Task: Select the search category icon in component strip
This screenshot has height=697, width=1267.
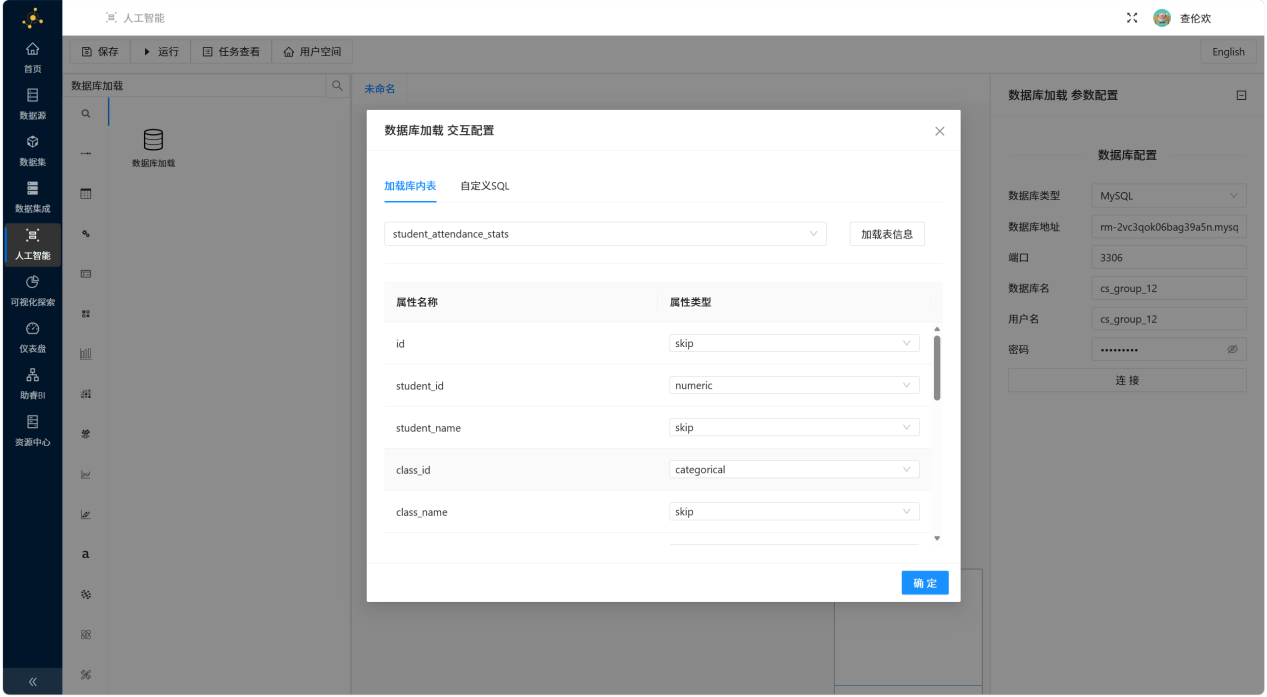Action: pos(86,114)
